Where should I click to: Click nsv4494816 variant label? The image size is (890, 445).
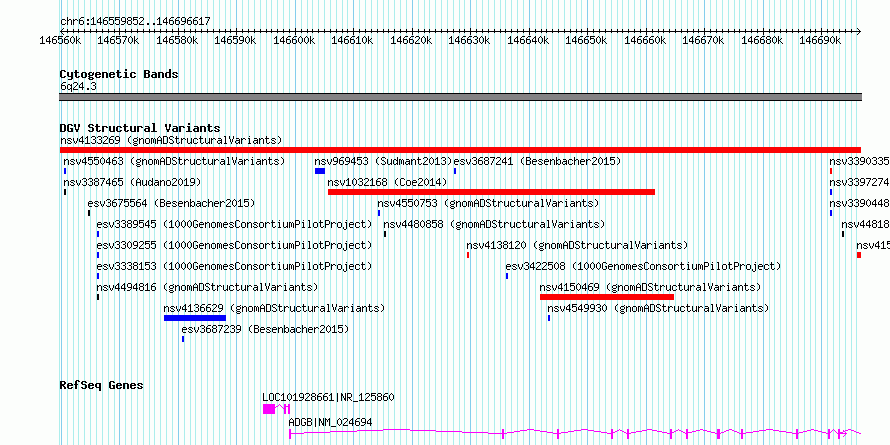(x=207, y=287)
